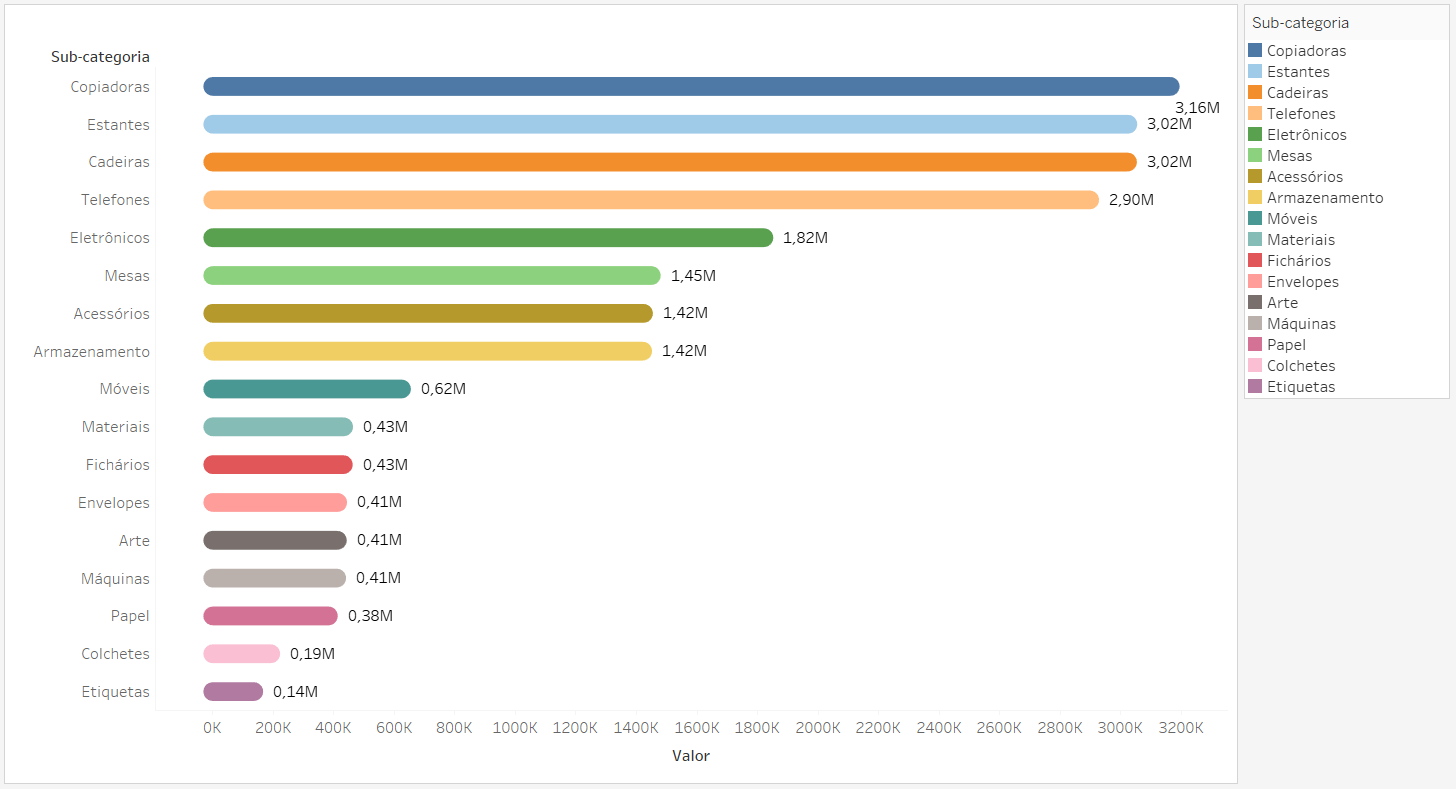The height and width of the screenshot is (789, 1456).
Task: Click the Estantes legend color swatch
Action: pos(1255,71)
